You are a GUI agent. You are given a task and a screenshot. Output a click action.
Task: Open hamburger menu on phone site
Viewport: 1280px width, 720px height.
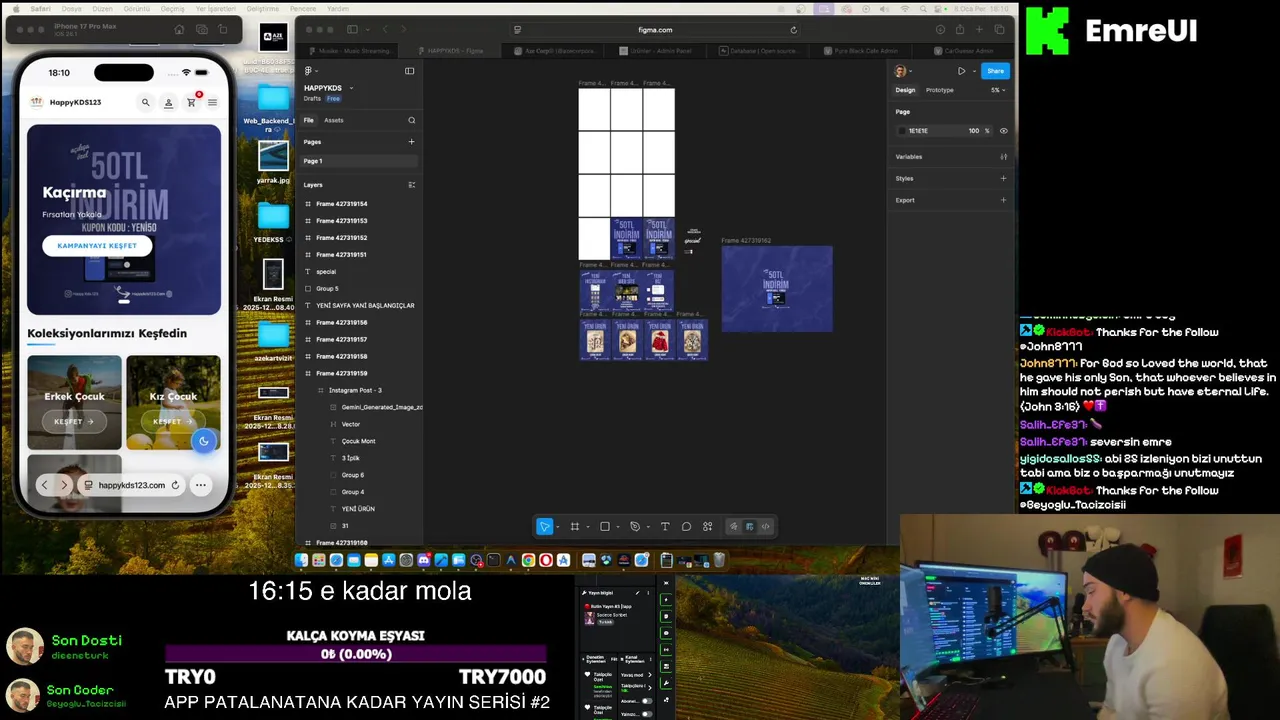[x=212, y=102]
